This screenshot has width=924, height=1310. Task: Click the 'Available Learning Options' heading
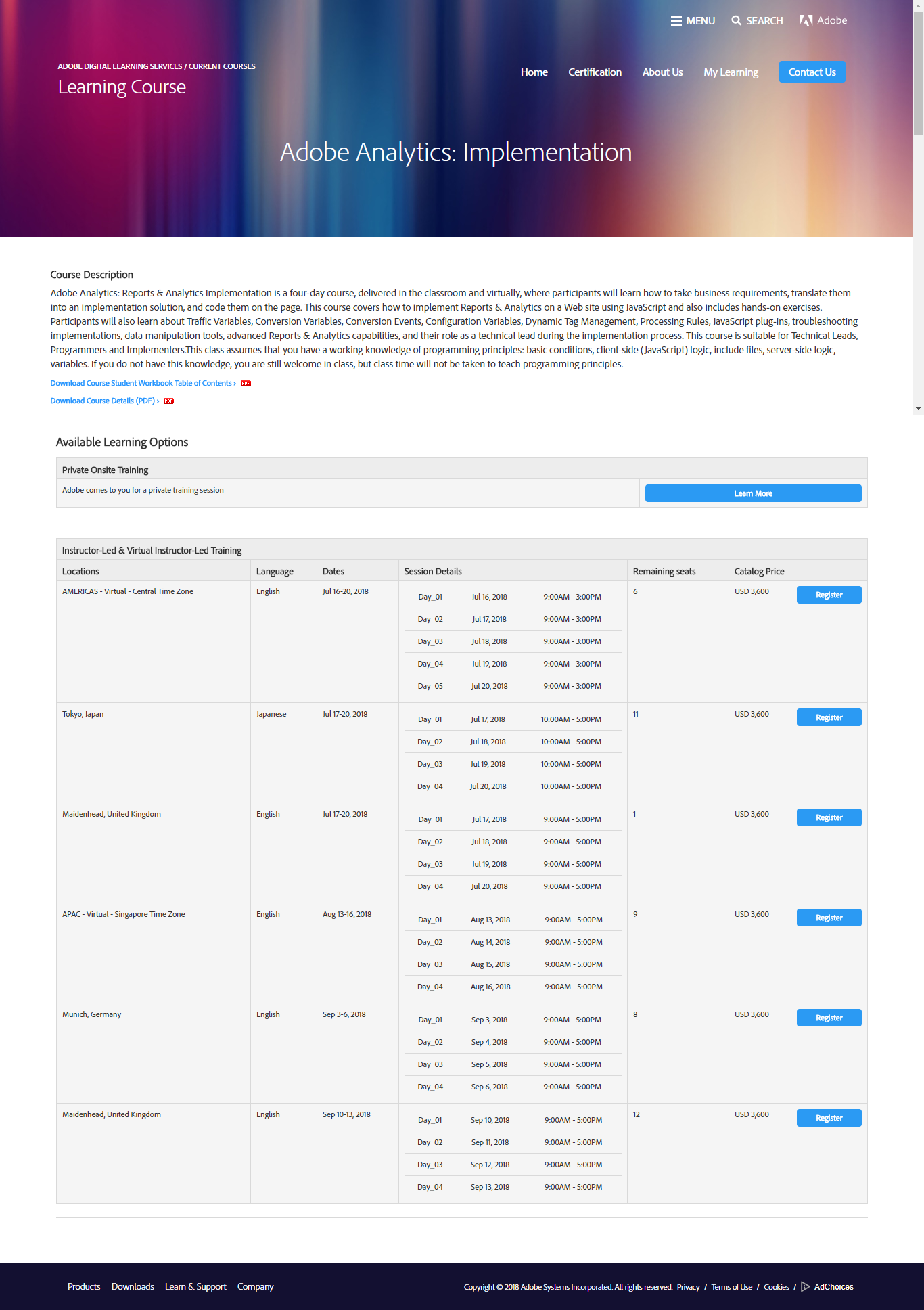122,442
